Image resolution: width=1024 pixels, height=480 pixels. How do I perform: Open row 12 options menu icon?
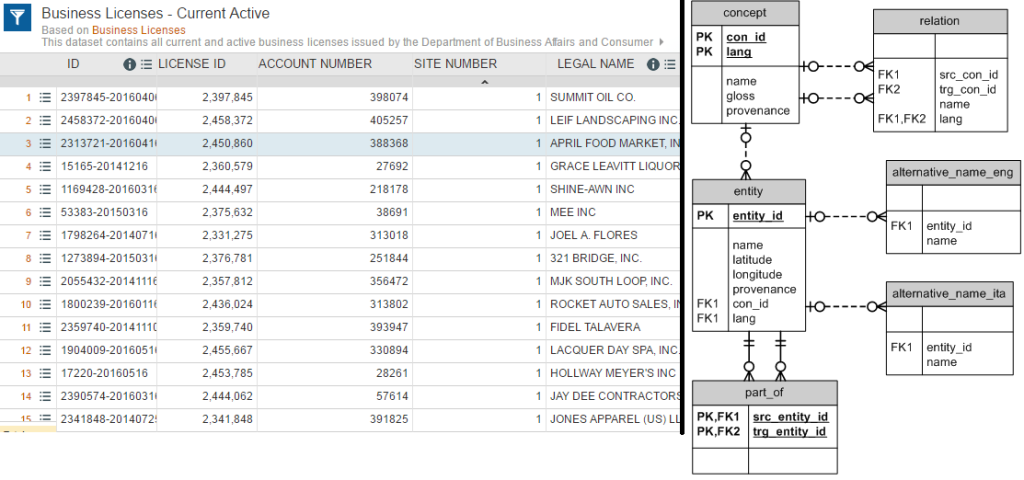45,351
